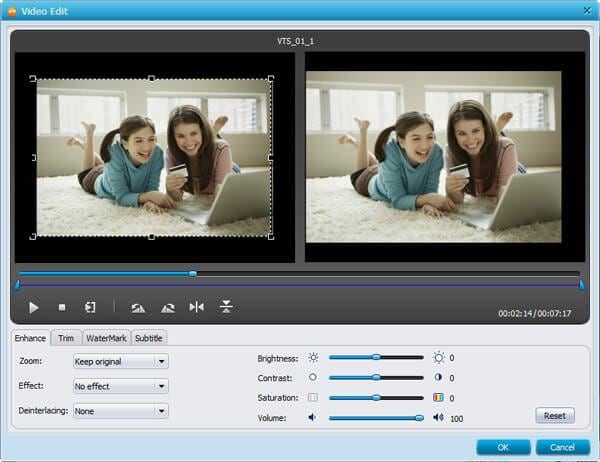Image resolution: width=600 pixels, height=462 pixels.
Task: Click the loud volume speaker icon
Action: [439, 417]
